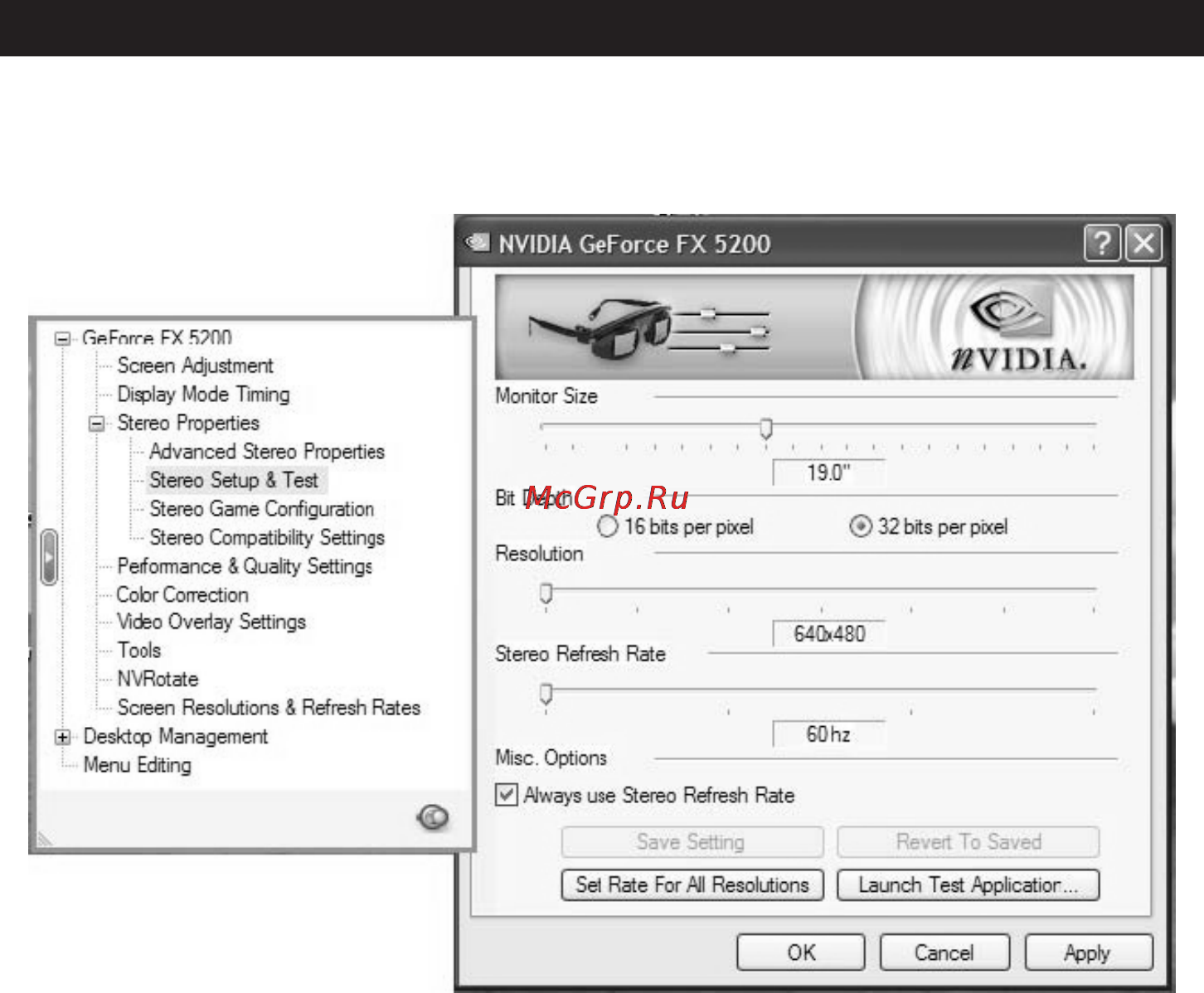Image resolution: width=1204 pixels, height=993 pixels.
Task: Click the 640x480 resolution field
Action: 828,633
